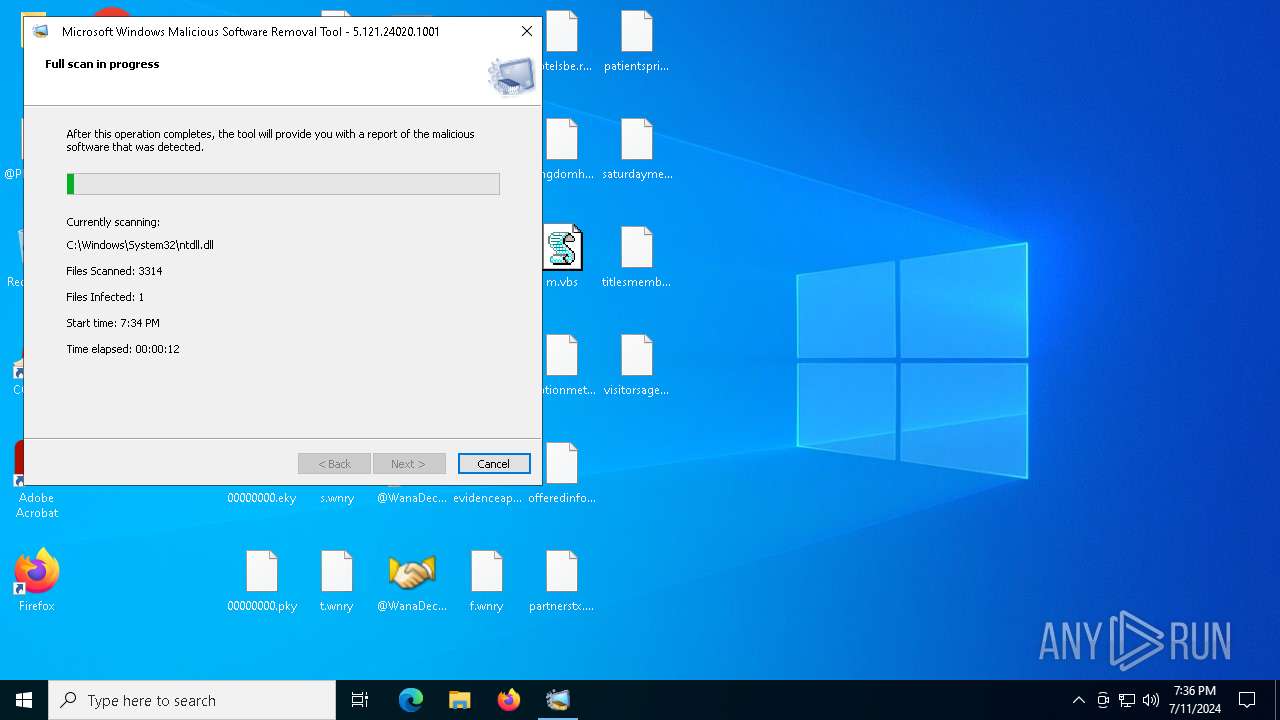Launch Firefox from the taskbar
The height and width of the screenshot is (720, 1280).
509,700
